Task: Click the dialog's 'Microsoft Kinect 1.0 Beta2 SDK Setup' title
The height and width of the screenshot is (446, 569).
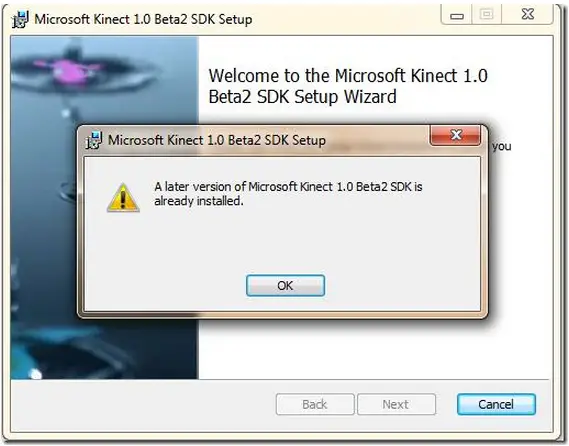Action: click(217, 140)
